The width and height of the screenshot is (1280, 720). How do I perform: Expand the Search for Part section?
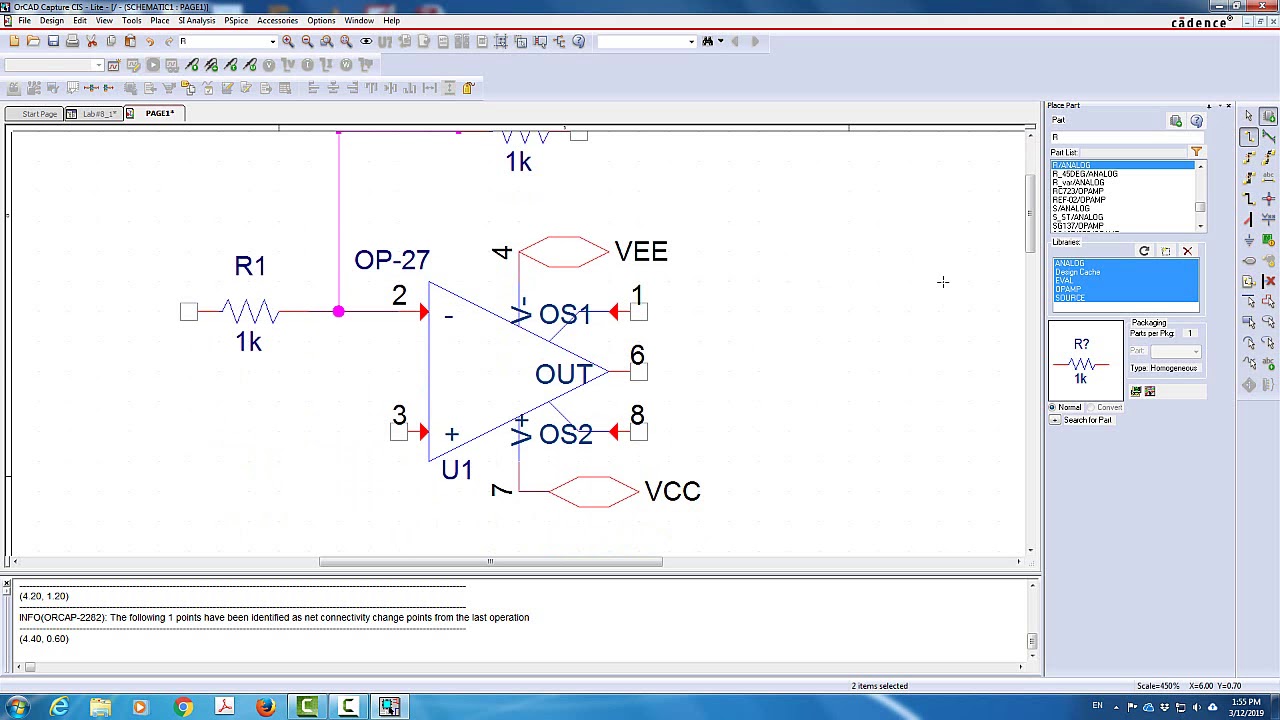click(1055, 420)
